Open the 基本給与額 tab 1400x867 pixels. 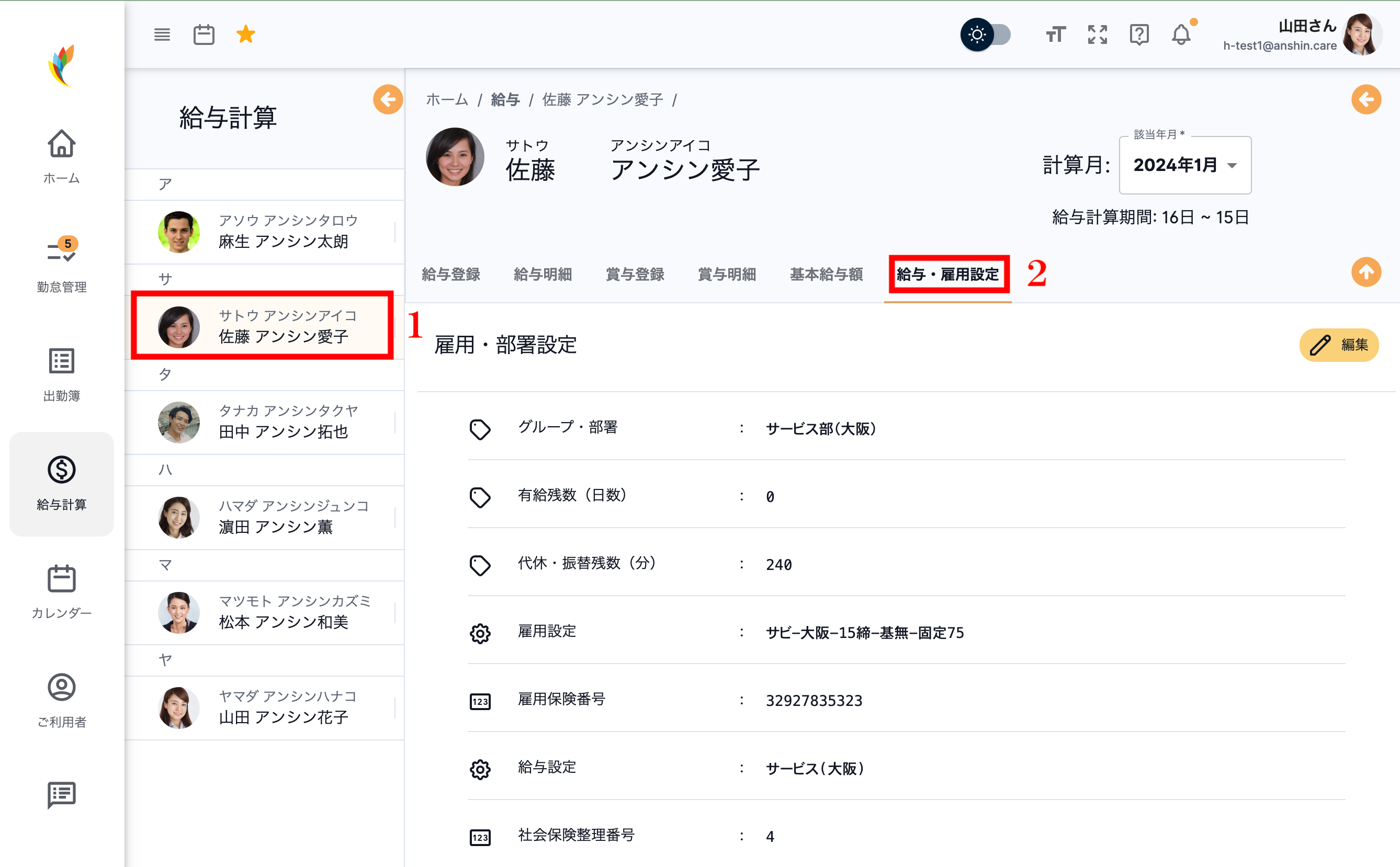826,274
